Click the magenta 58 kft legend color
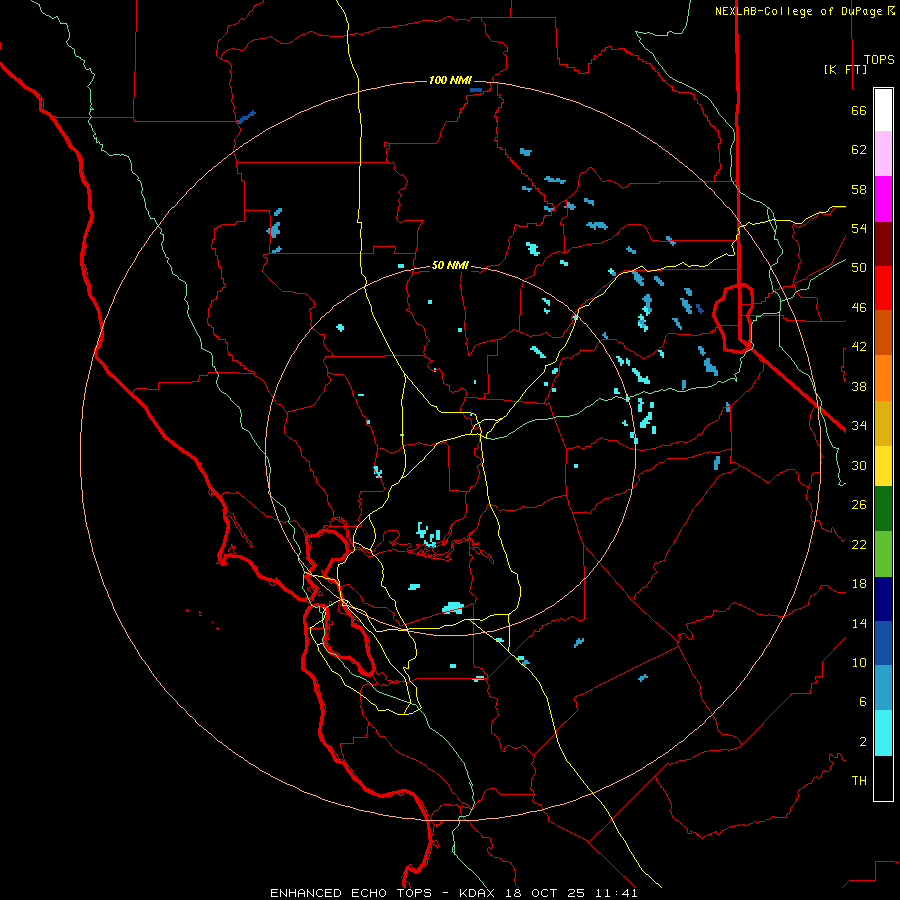 click(883, 199)
